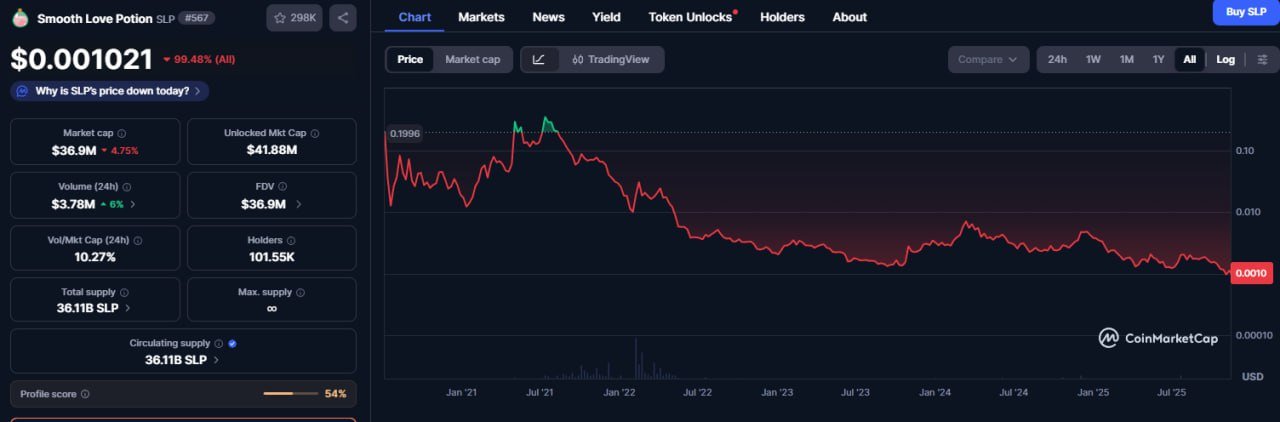Click the Max. supply info icon
The height and width of the screenshot is (422, 1280).
click(301, 292)
